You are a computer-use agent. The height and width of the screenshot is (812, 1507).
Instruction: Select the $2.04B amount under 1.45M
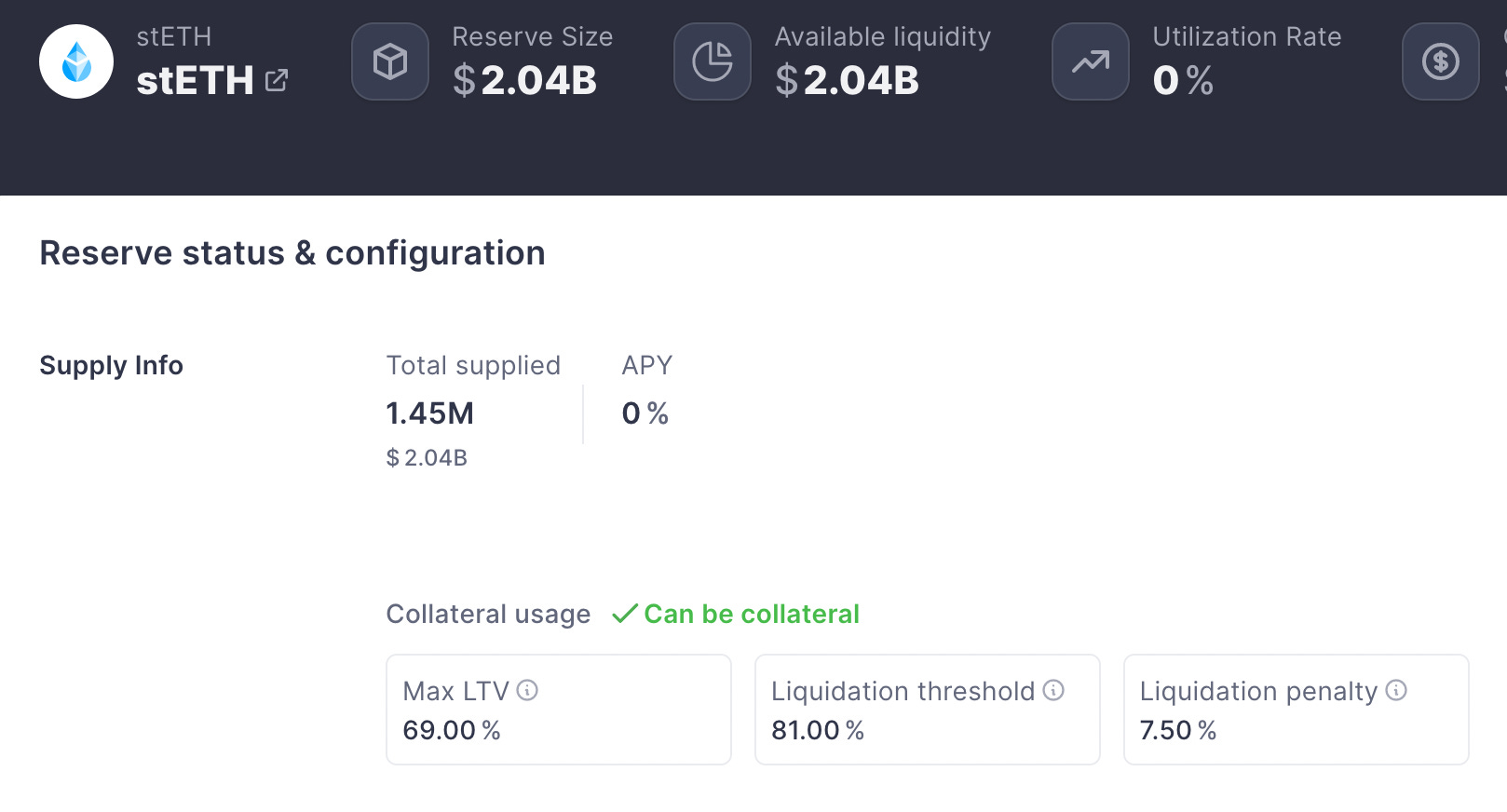tap(427, 457)
